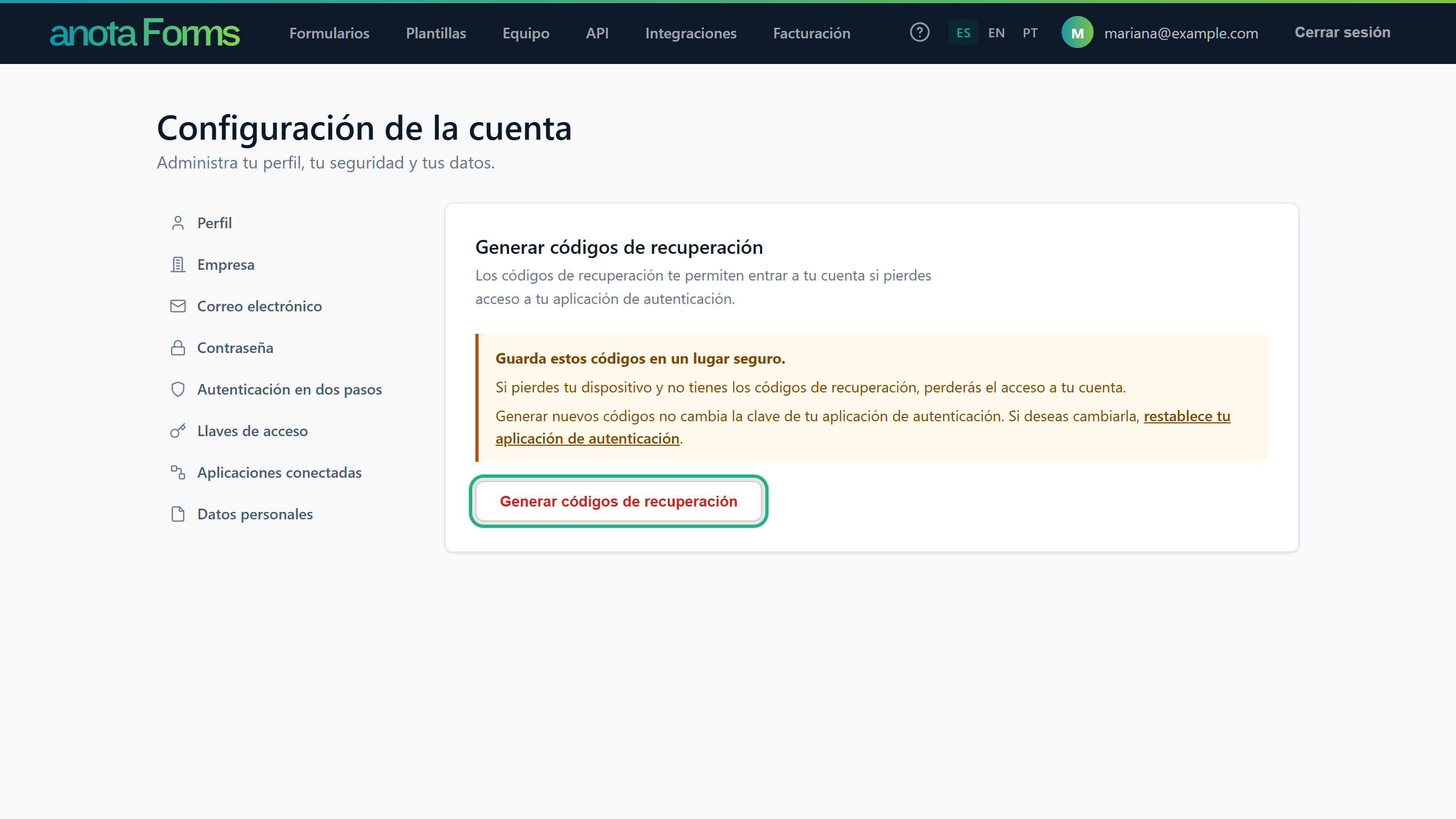Switch language to EN
Viewport: 1456px width, 819px height.
(x=997, y=33)
